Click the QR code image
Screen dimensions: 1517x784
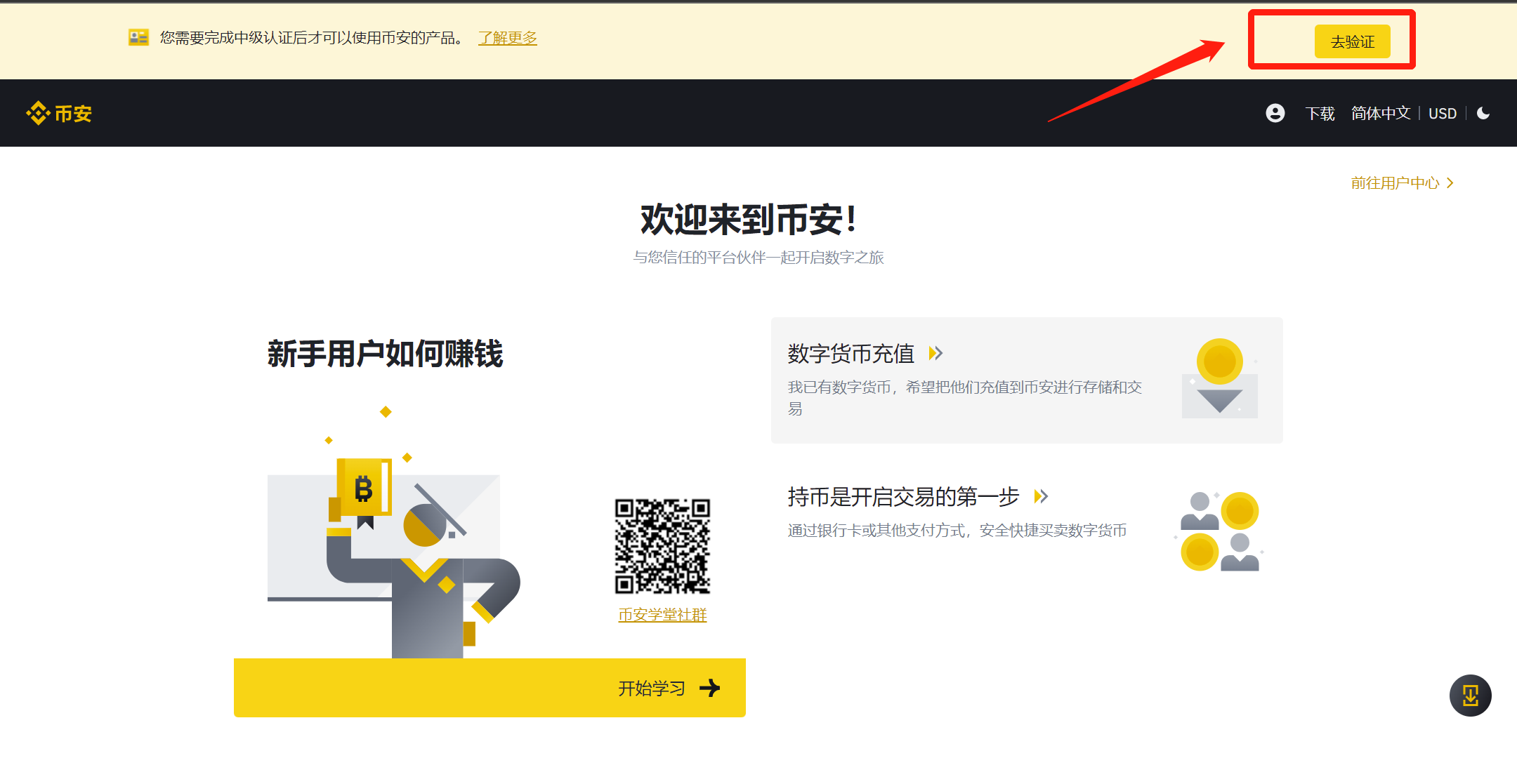pyautogui.click(x=662, y=546)
